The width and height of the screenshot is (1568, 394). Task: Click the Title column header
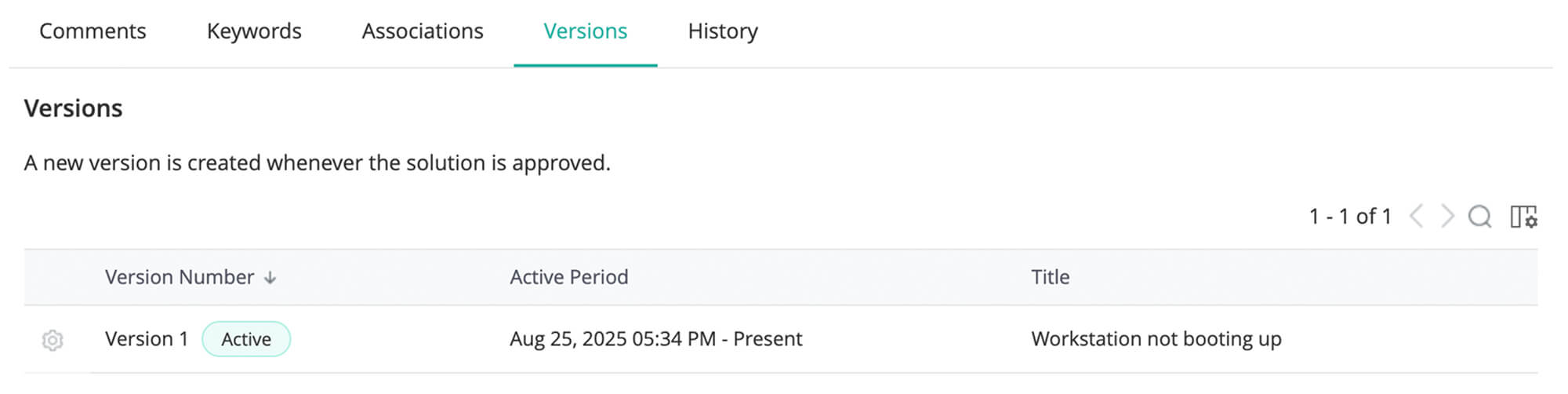[x=1050, y=277]
